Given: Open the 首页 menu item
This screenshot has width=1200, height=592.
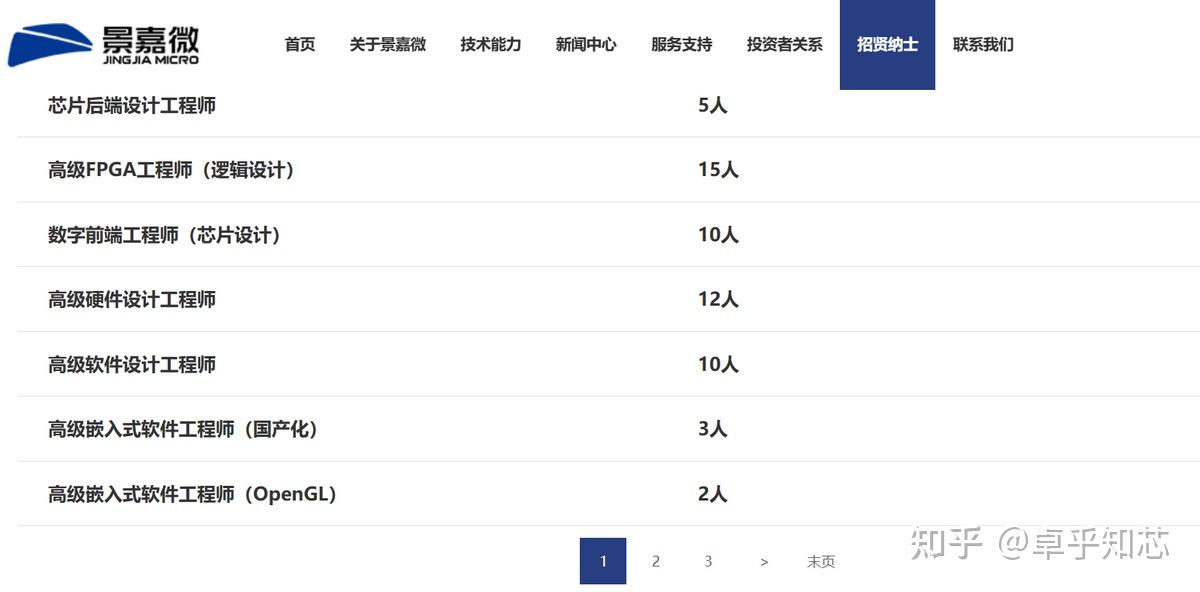Looking at the screenshot, I should pos(300,45).
